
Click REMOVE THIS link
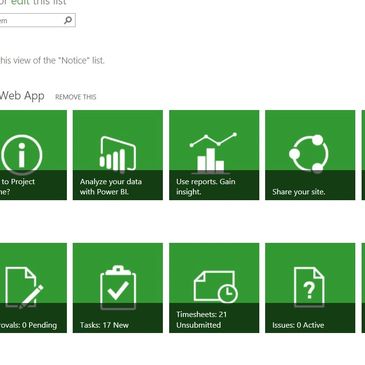click(76, 97)
